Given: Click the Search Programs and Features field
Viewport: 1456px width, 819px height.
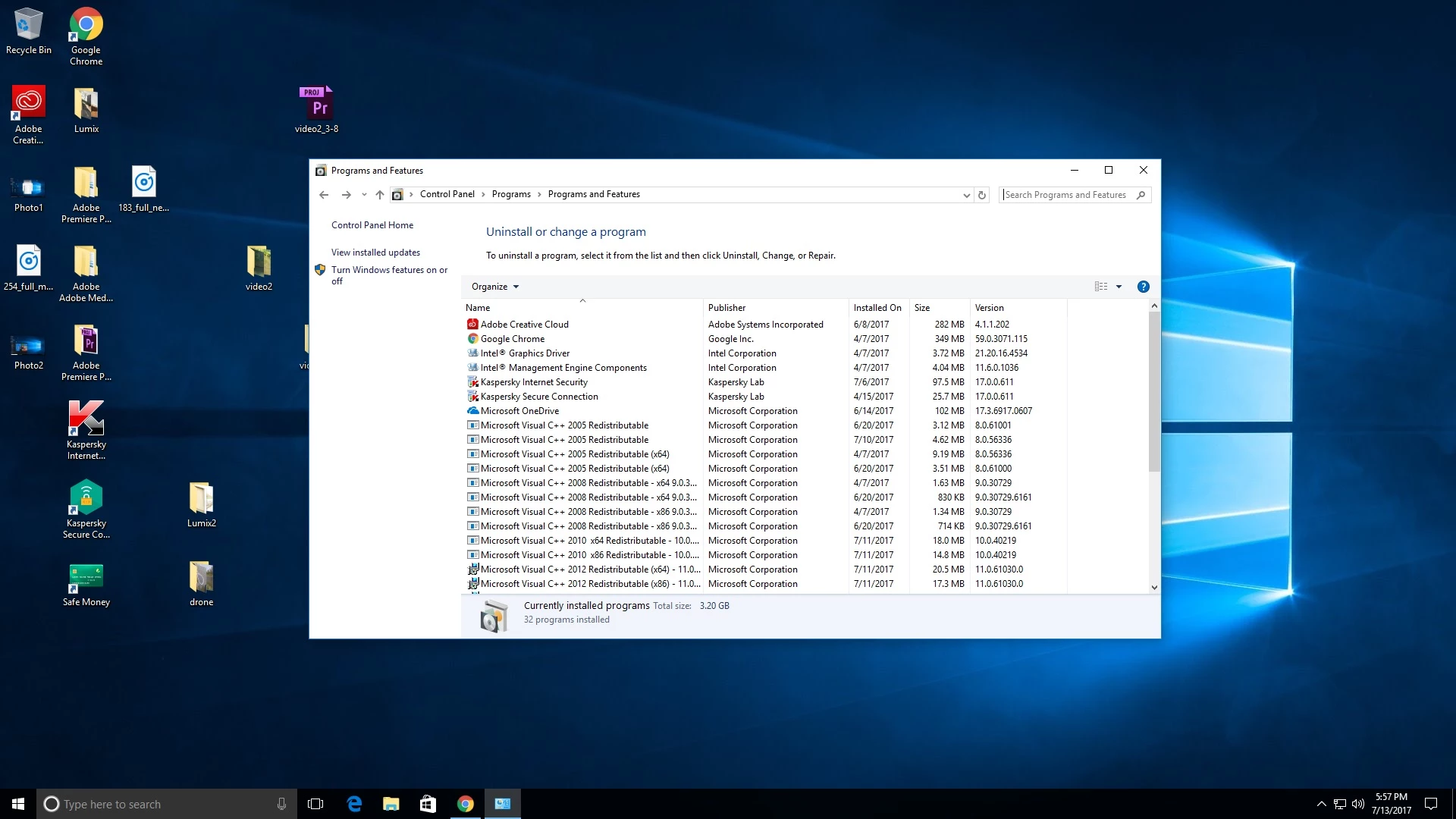Looking at the screenshot, I should (x=1065, y=195).
